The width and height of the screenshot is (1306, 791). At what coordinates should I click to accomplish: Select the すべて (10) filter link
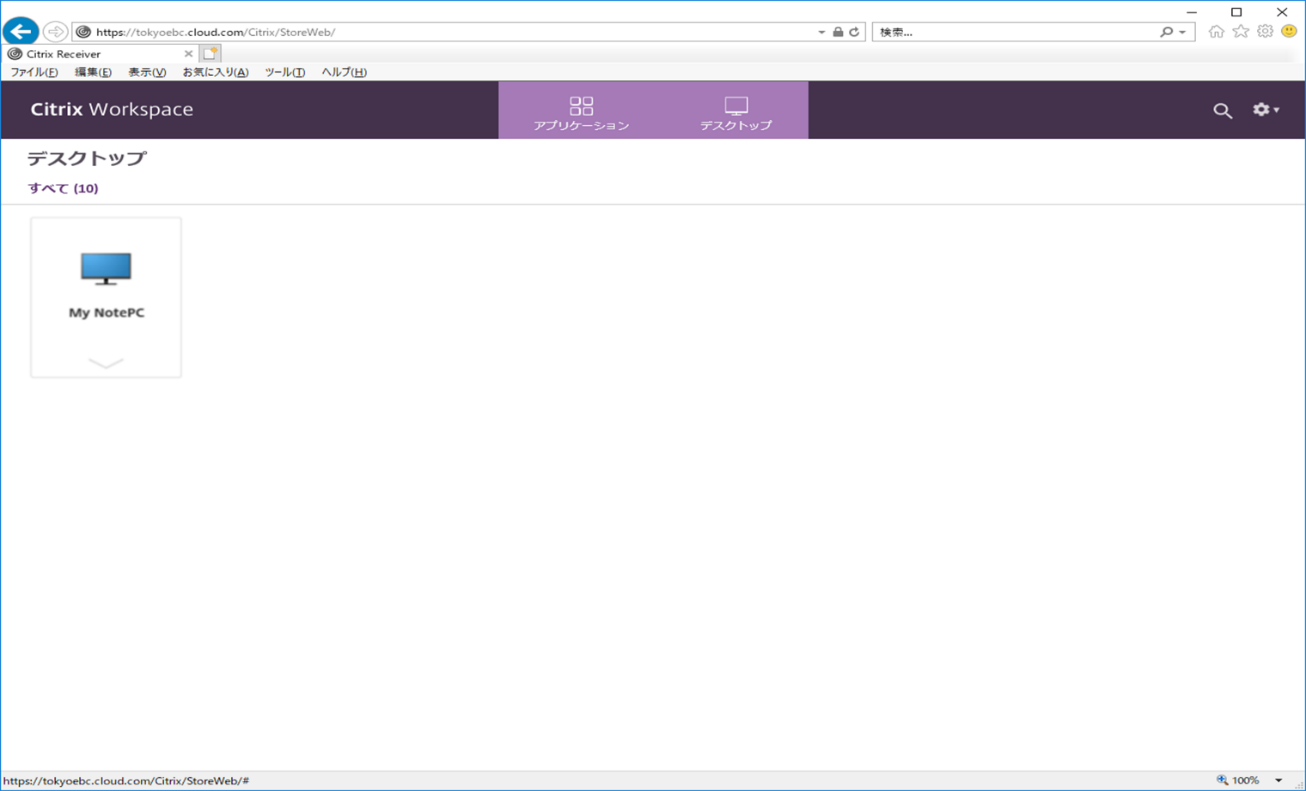pyautogui.click(x=63, y=188)
